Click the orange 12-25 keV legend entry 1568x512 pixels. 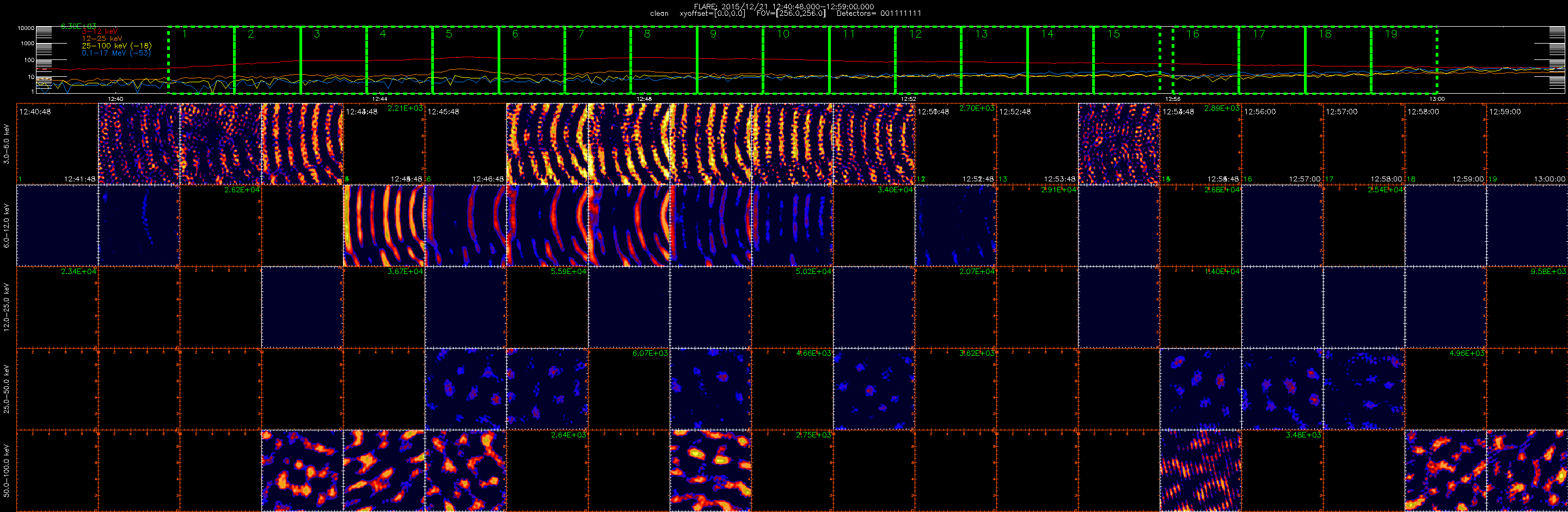click(102, 38)
